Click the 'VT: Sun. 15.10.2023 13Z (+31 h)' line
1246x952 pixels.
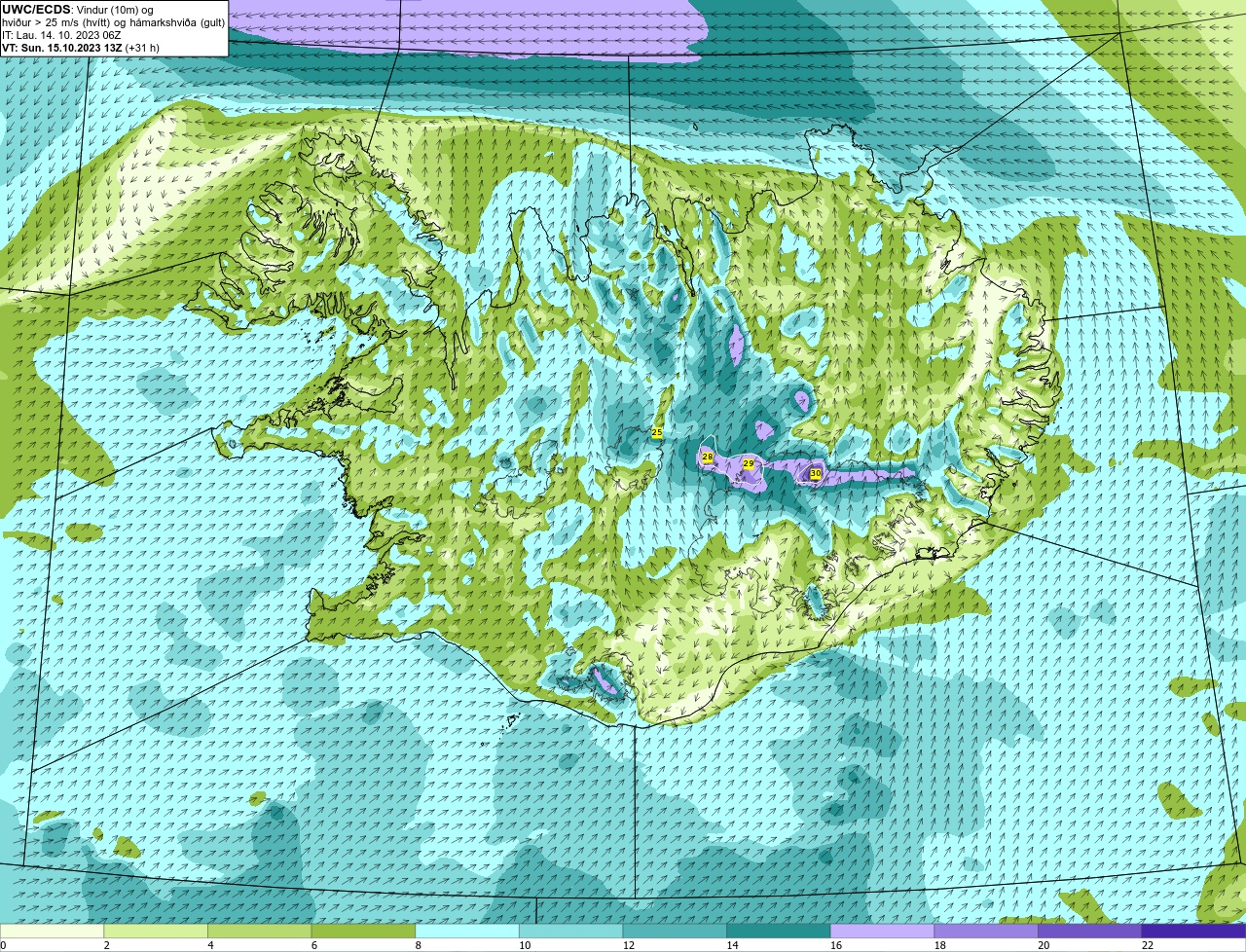tap(81, 47)
